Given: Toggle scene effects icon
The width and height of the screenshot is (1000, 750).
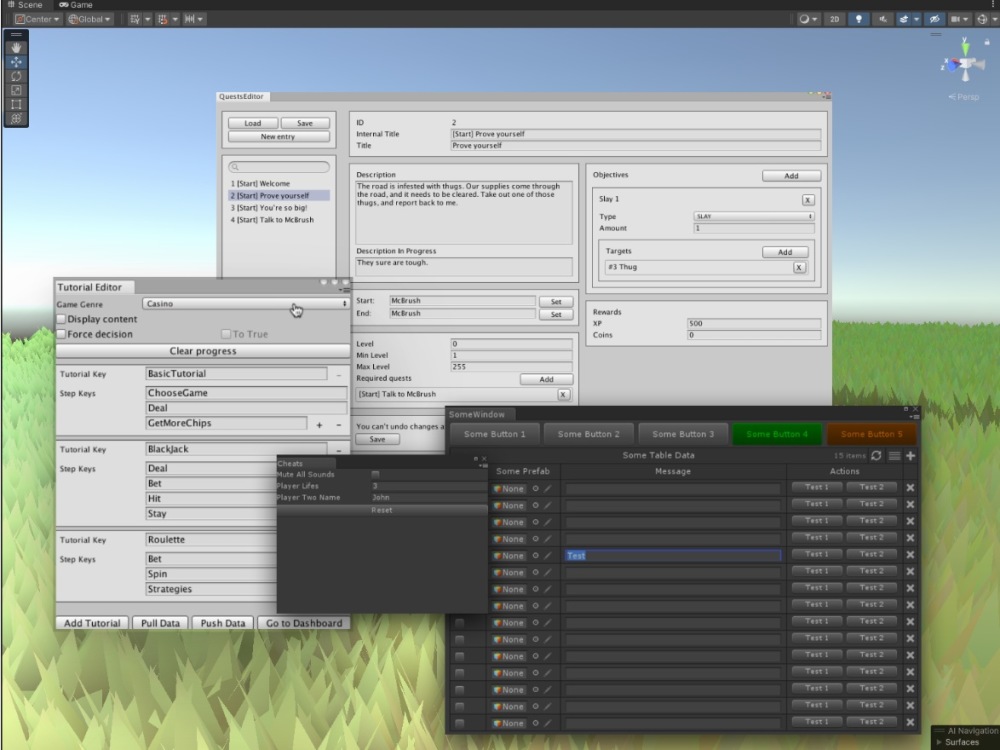Looking at the screenshot, I should point(904,19).
